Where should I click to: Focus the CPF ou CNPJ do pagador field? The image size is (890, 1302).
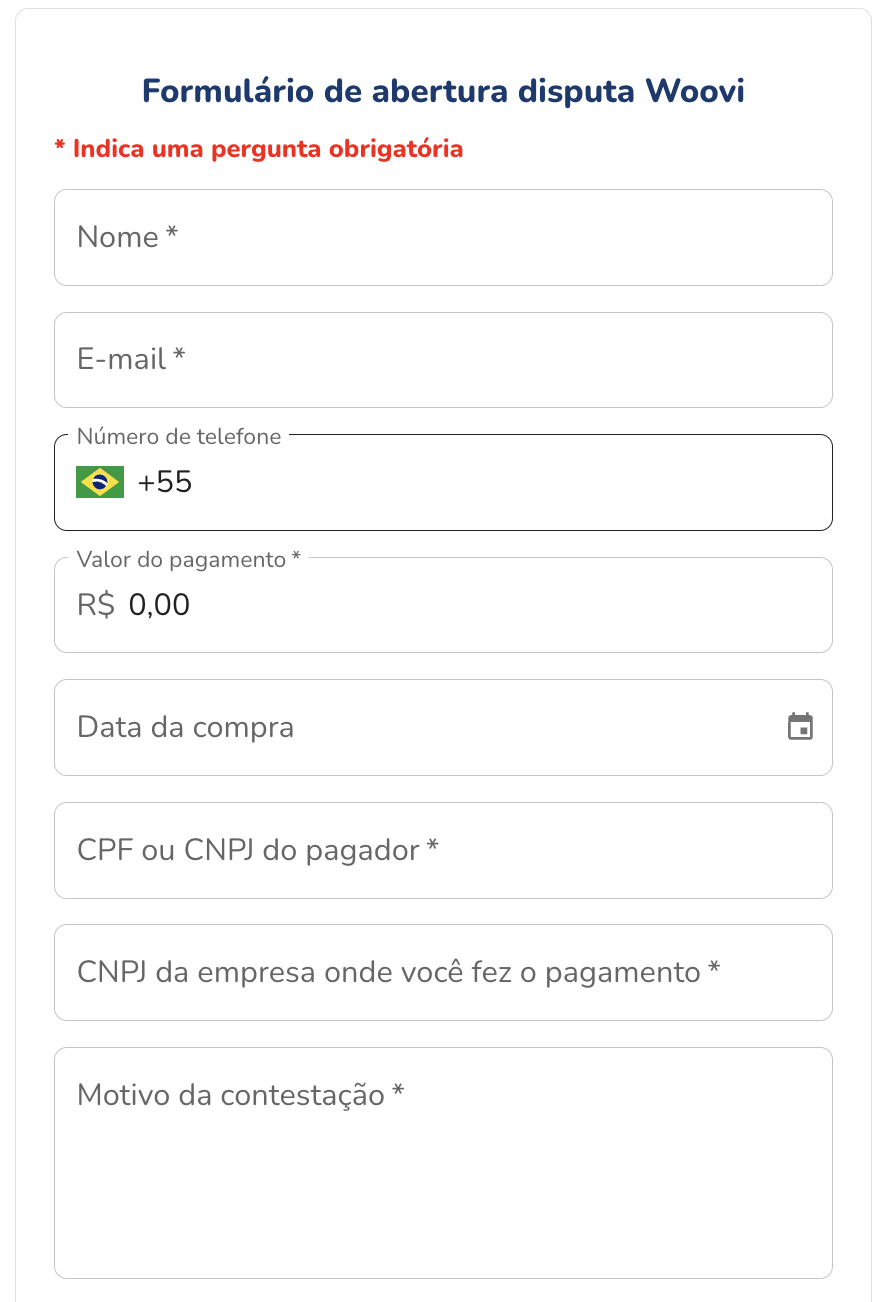coord(443,850)
